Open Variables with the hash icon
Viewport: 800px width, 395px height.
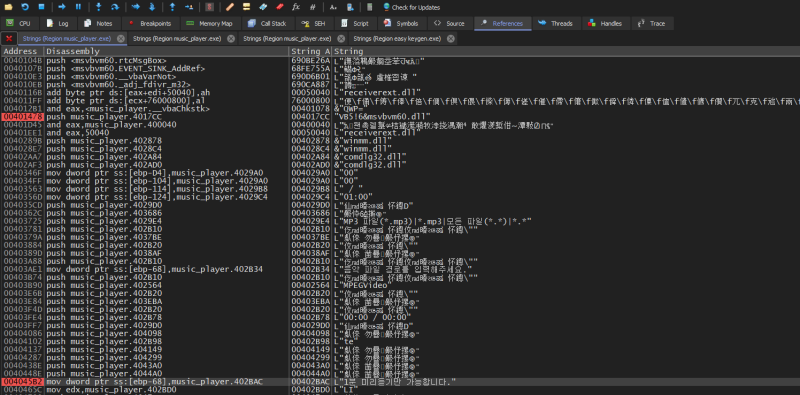tap(312, 7)
